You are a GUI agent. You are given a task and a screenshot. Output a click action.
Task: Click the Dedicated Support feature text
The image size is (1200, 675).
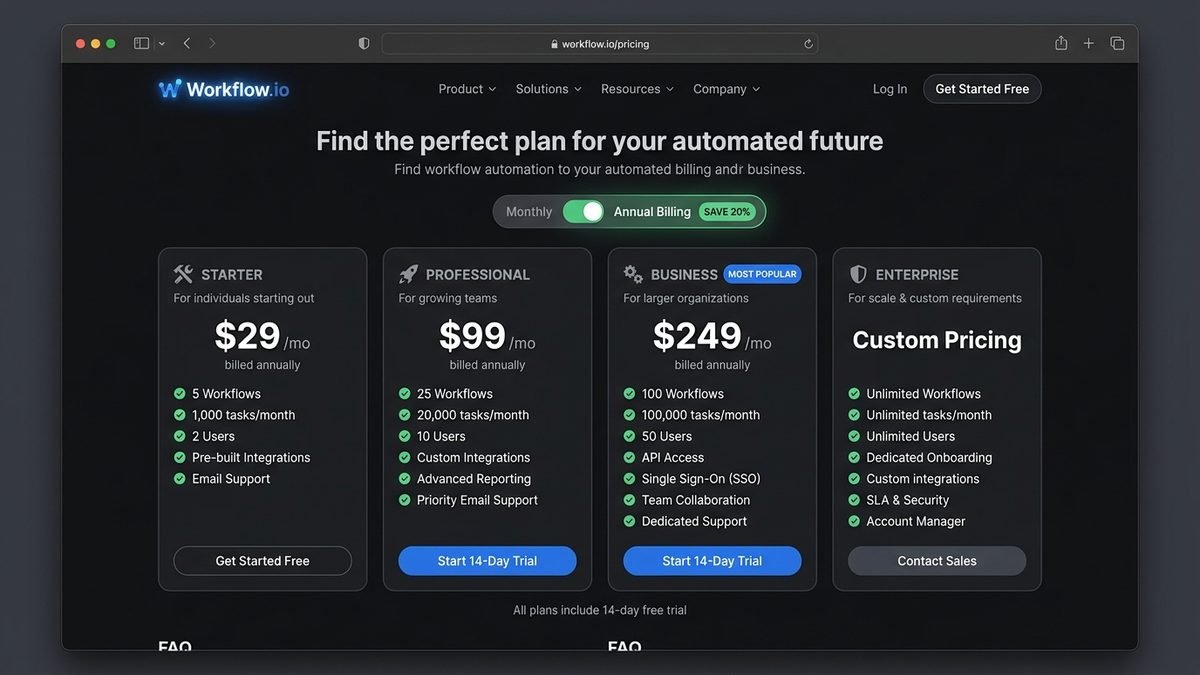[695, 521]
